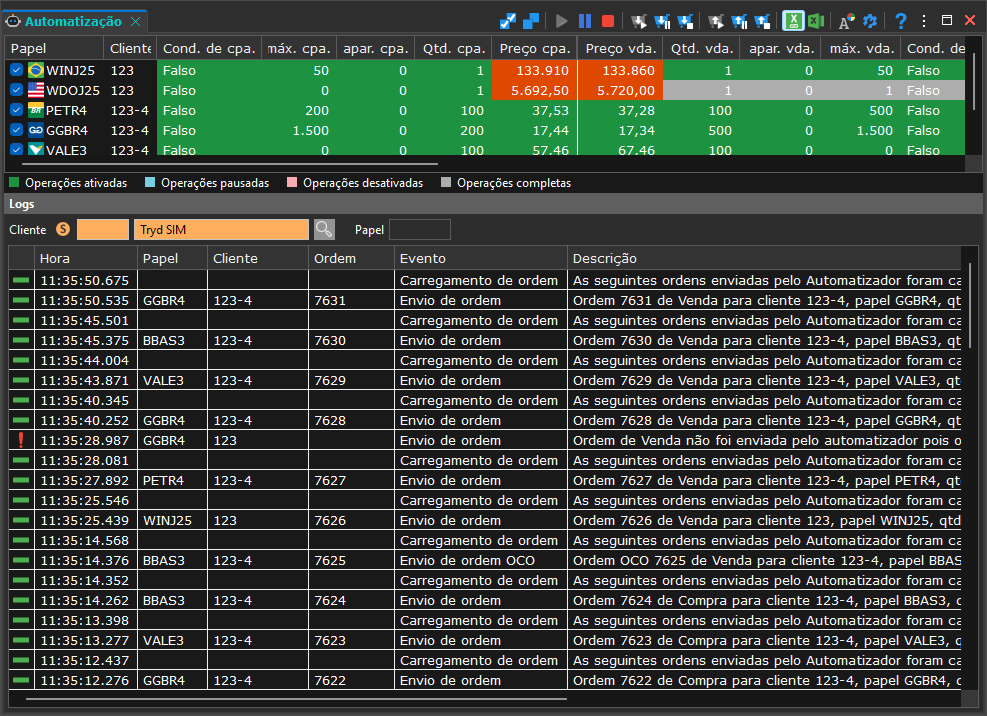This screenshot has width=987, height=716.
Task: Open the blue gear settings icon
Action: click(x=870, y=21)
